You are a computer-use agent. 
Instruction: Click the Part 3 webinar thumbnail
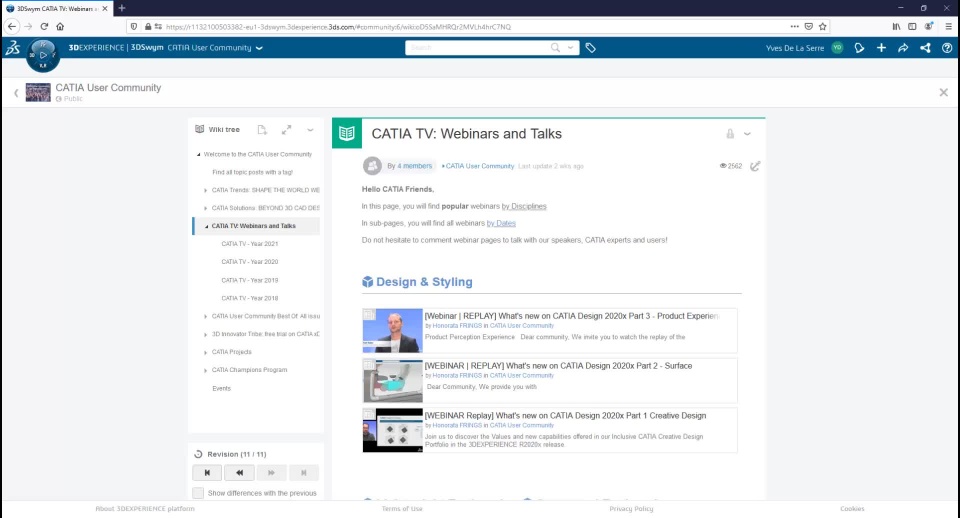tap(392, 331)
